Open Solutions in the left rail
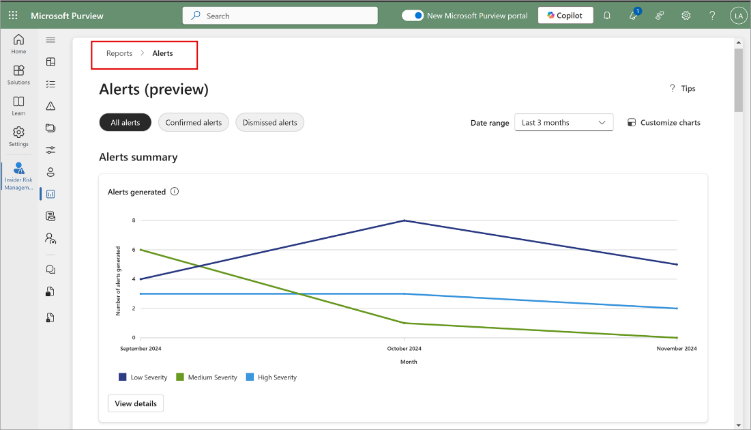This screenshot has height=430, width=751. [19, 75]
